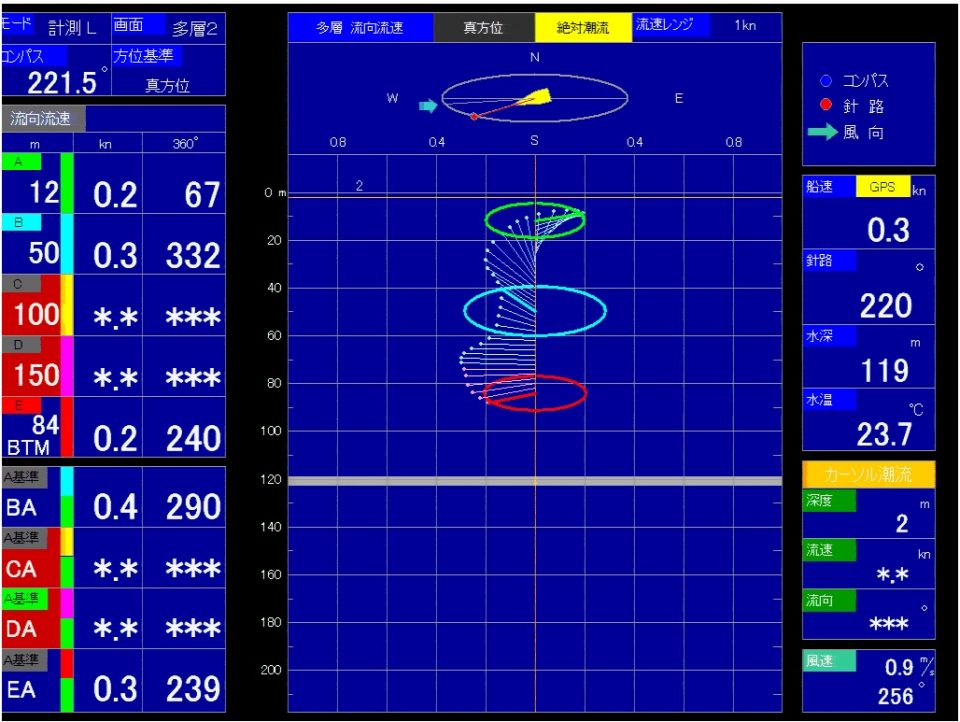Click EA direction value 239

point(192,689)
